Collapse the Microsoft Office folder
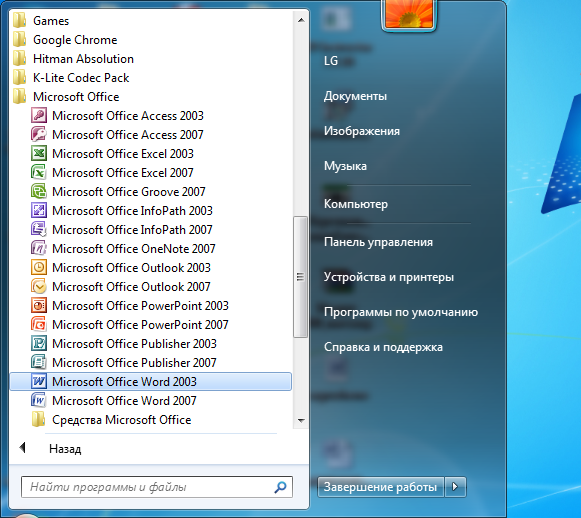This screenshot has height=518, width=581. (76, 97)
